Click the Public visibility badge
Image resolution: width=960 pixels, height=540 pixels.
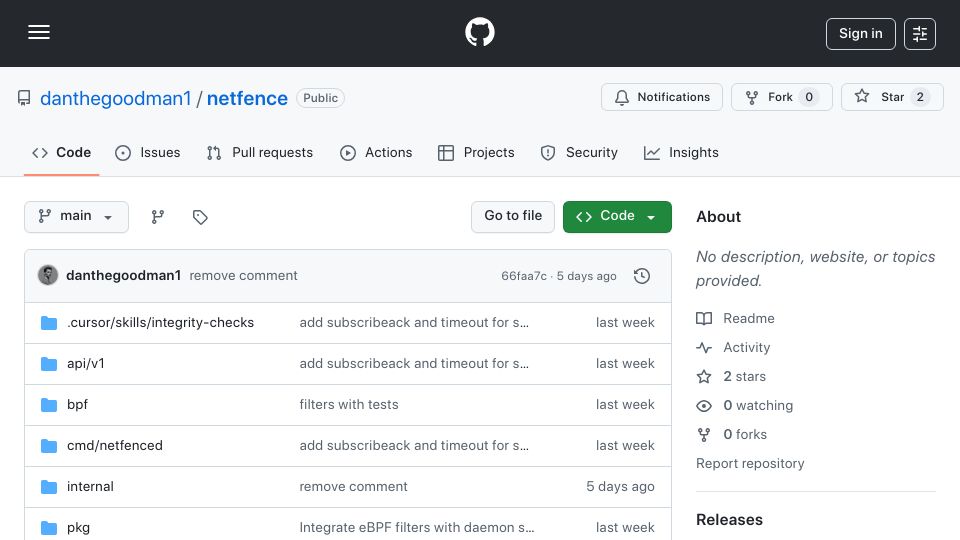pyautogui.click(x=320, y=98)
